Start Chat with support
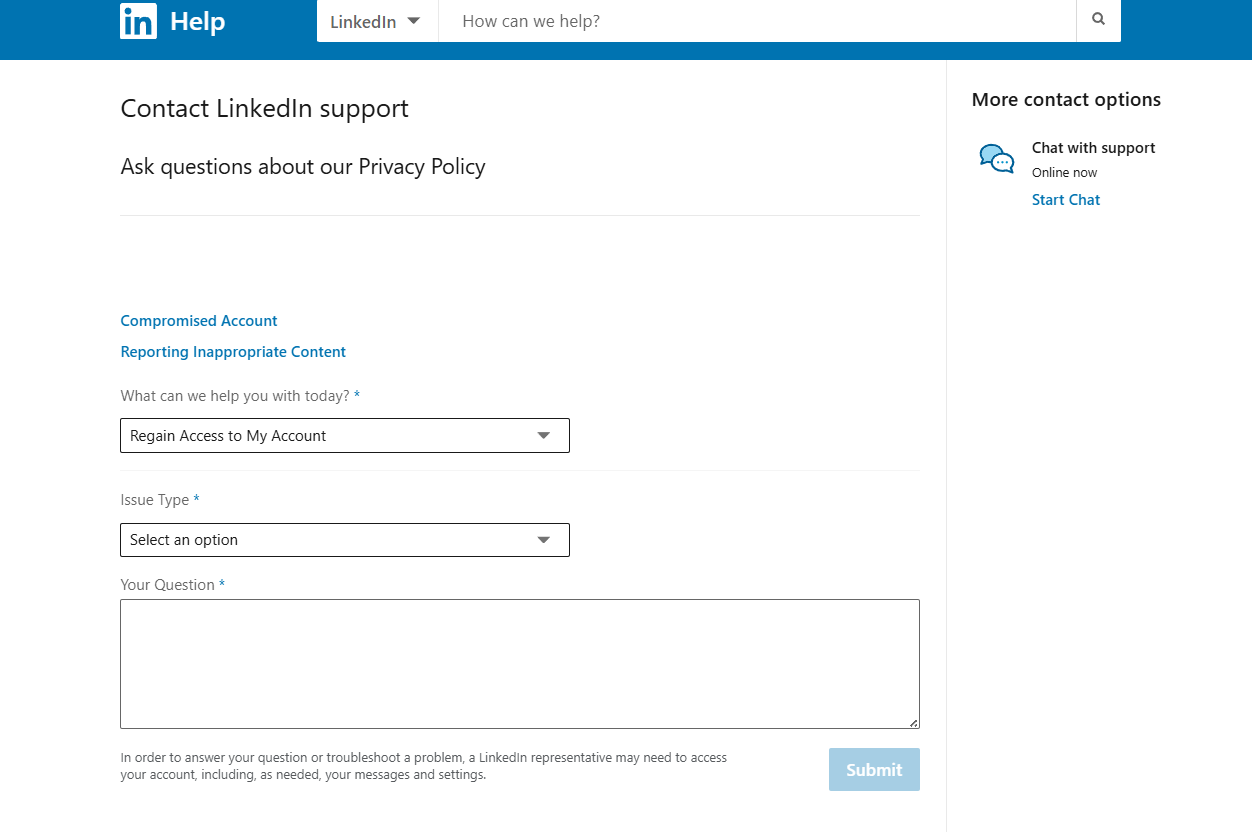Viewport: 1252px width, 832px height. [1065, 200]
